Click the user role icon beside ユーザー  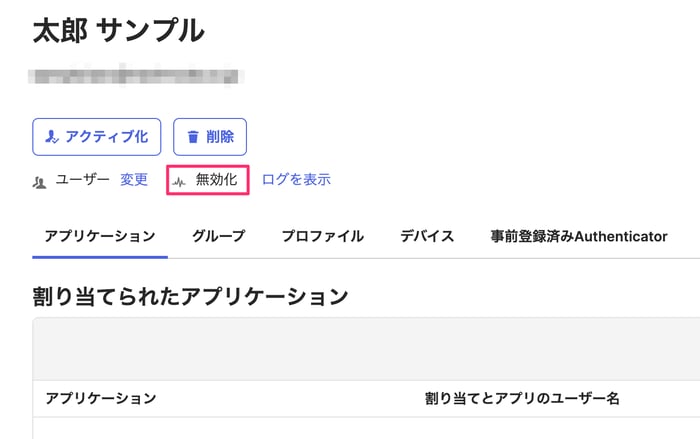click(39, 182)
